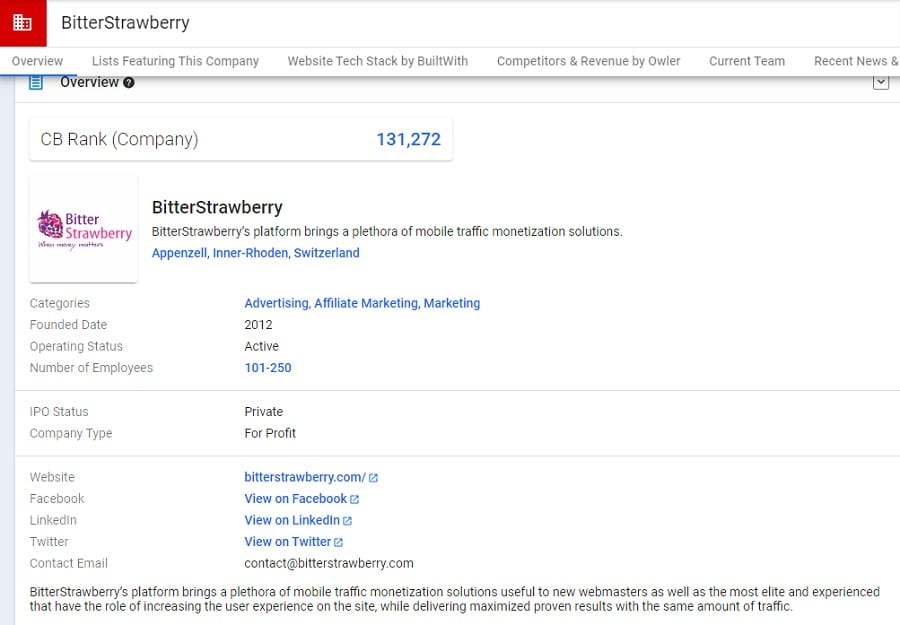The height and width of the screenshot is (625, 900).
Task: Click the Categories field label
Action: (60, 303)
